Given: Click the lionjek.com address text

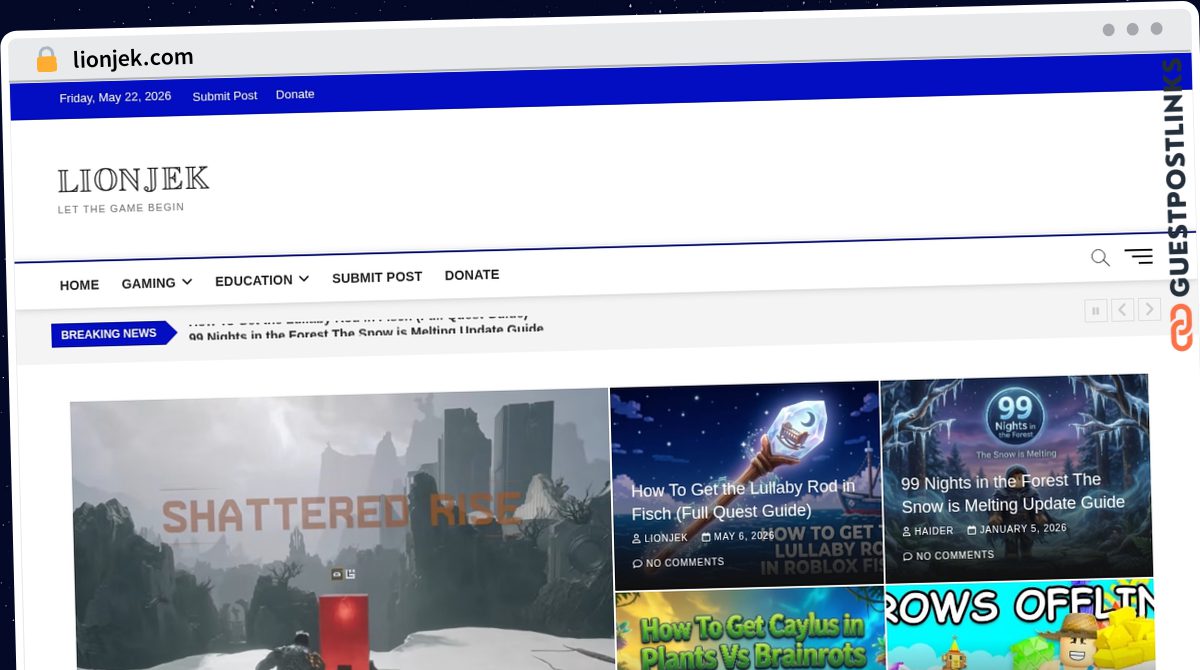Looking at the screenshot, I should [x=133, y=59].
